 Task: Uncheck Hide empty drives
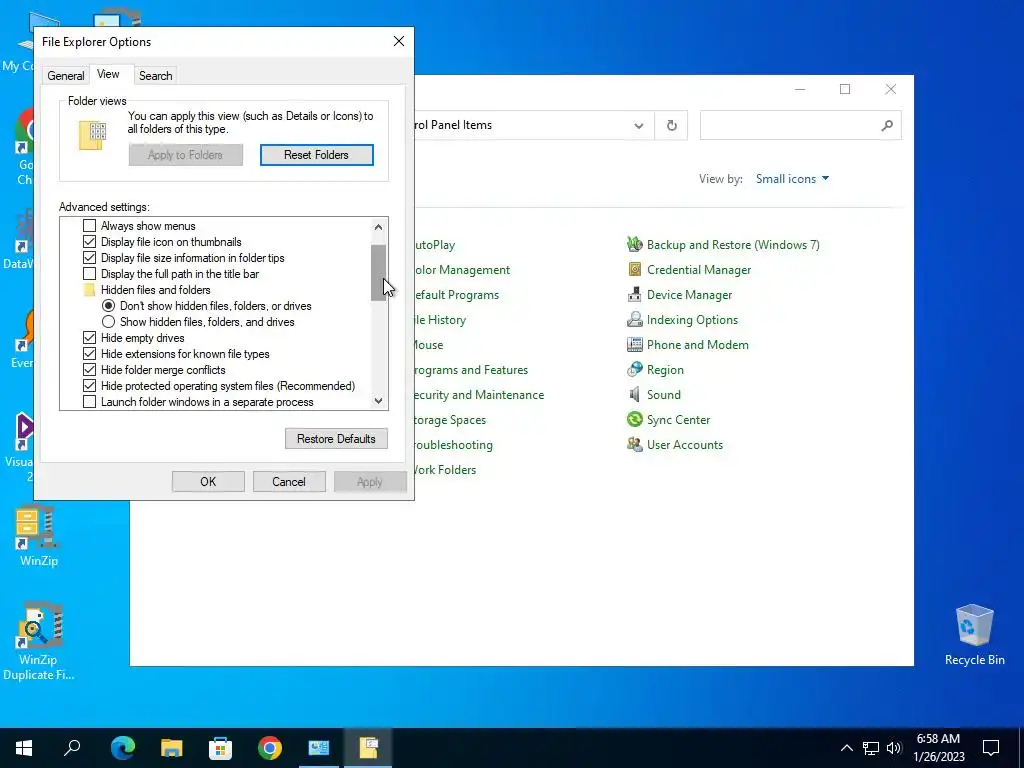coord(89,338)
